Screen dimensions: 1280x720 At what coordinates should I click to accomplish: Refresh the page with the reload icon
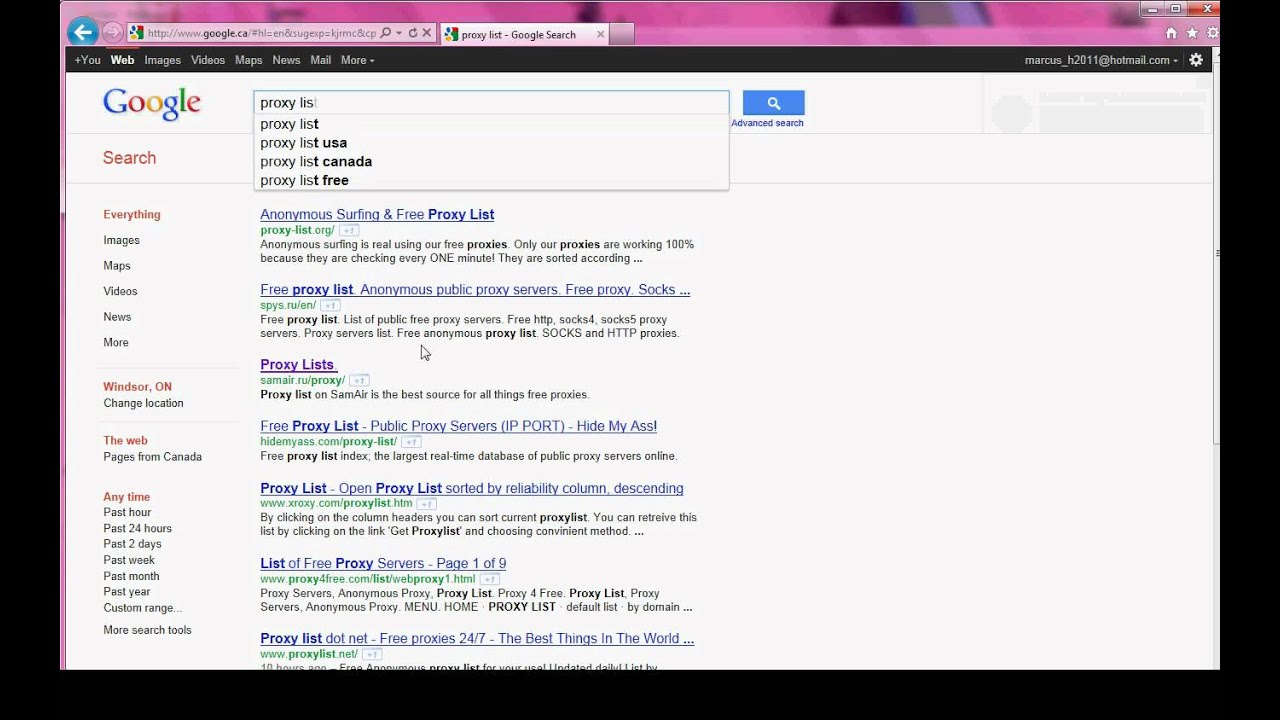click(x=412, y=33)
